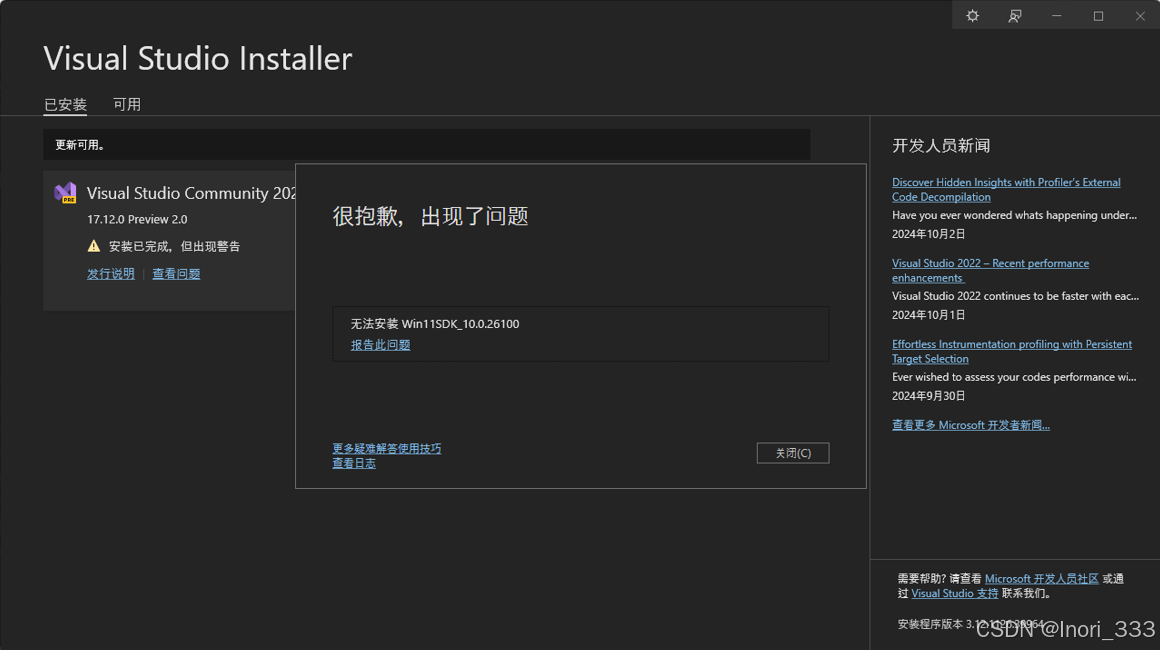The height and width of the screenshot is (650, 1160).
Task: Click the 安装程序版本 text
Action: coord(971,624)
